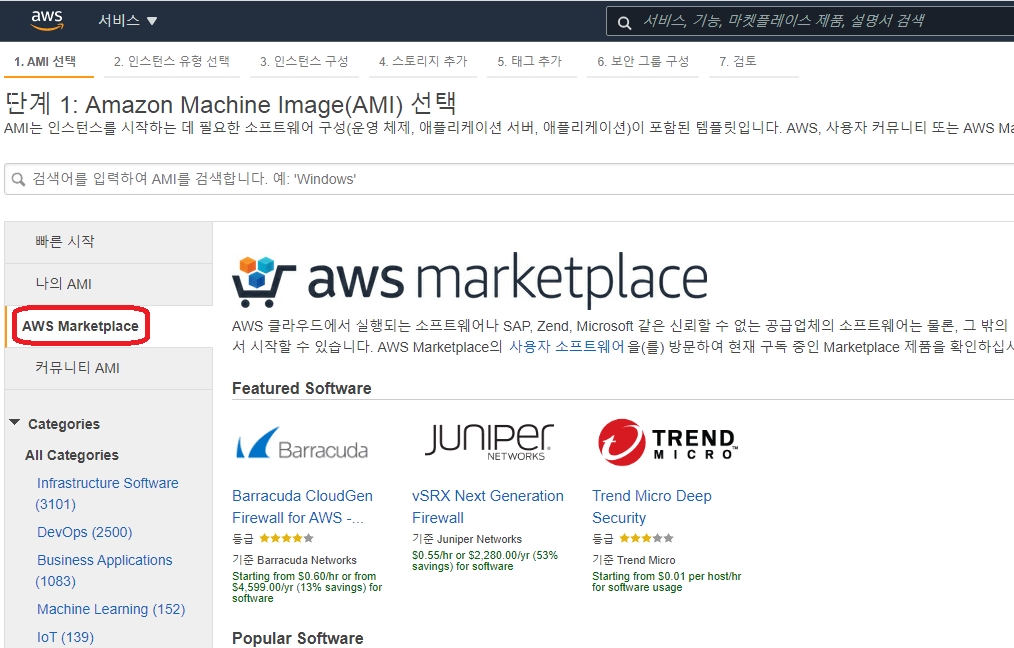
Task: Click the AWS Marketplace cart logo
Action: 264,279
